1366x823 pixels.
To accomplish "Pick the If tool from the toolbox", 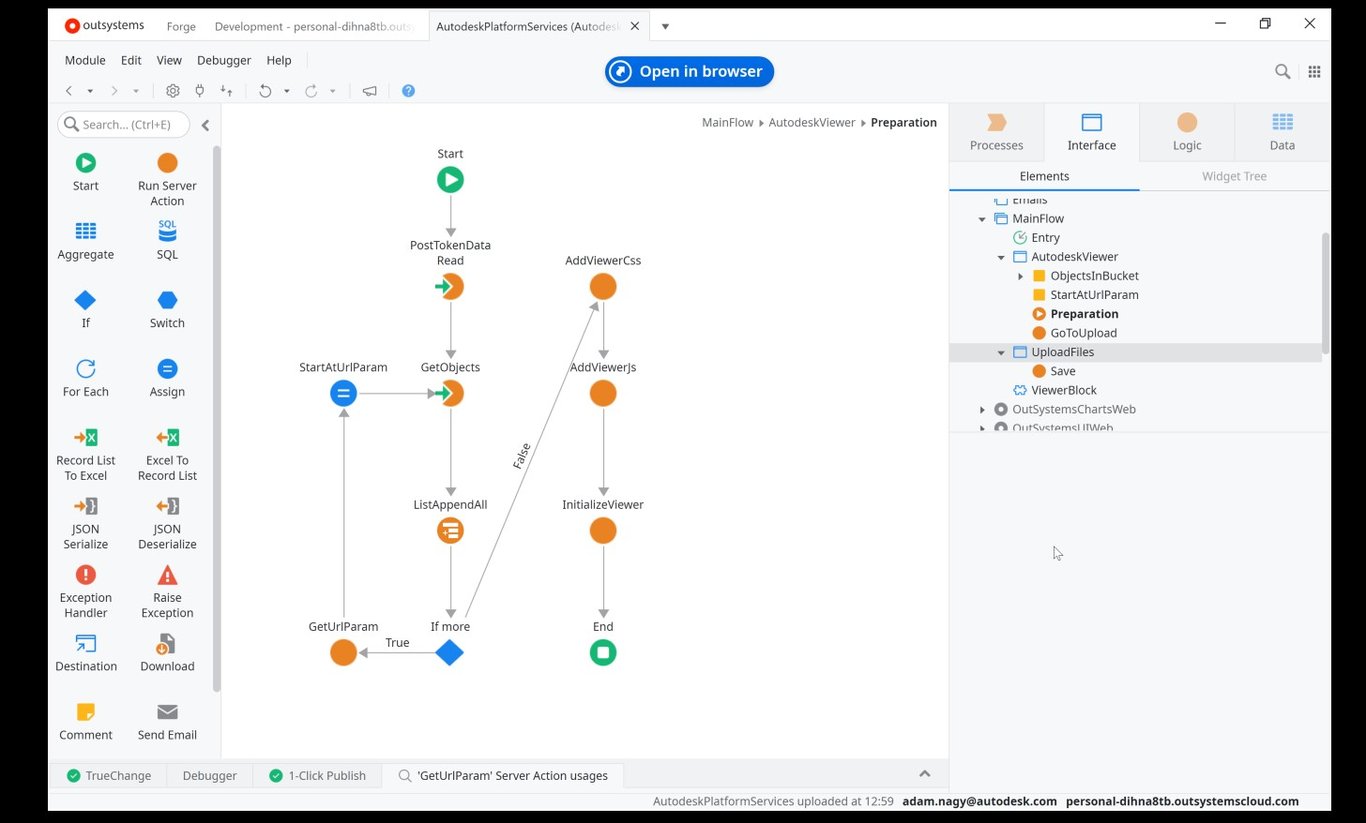I will click(85, 309).
